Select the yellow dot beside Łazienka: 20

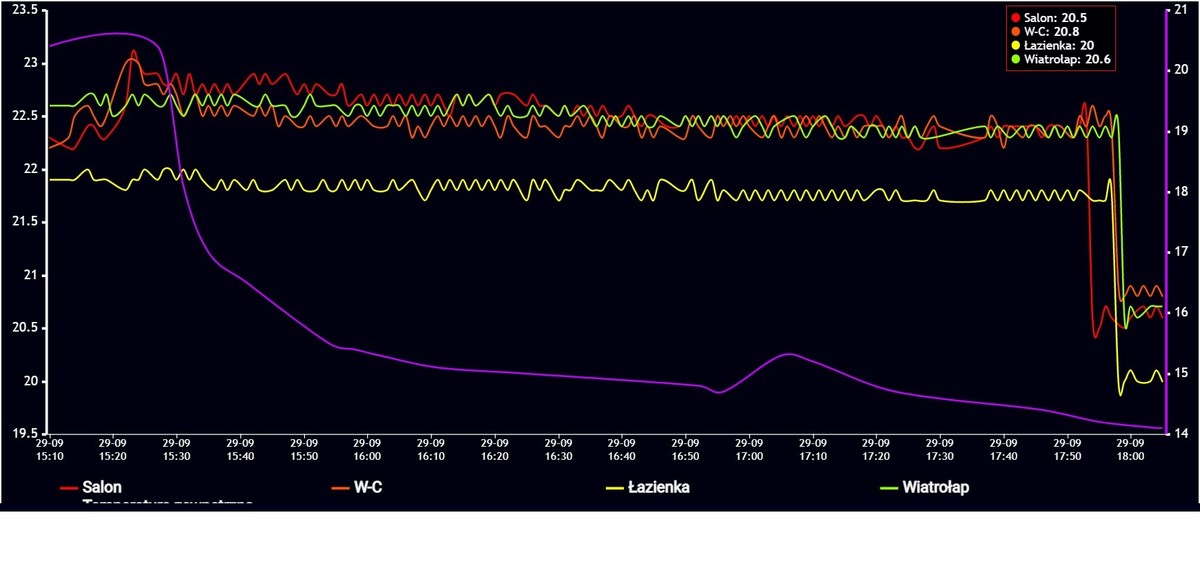click(x=1016, y=46)
